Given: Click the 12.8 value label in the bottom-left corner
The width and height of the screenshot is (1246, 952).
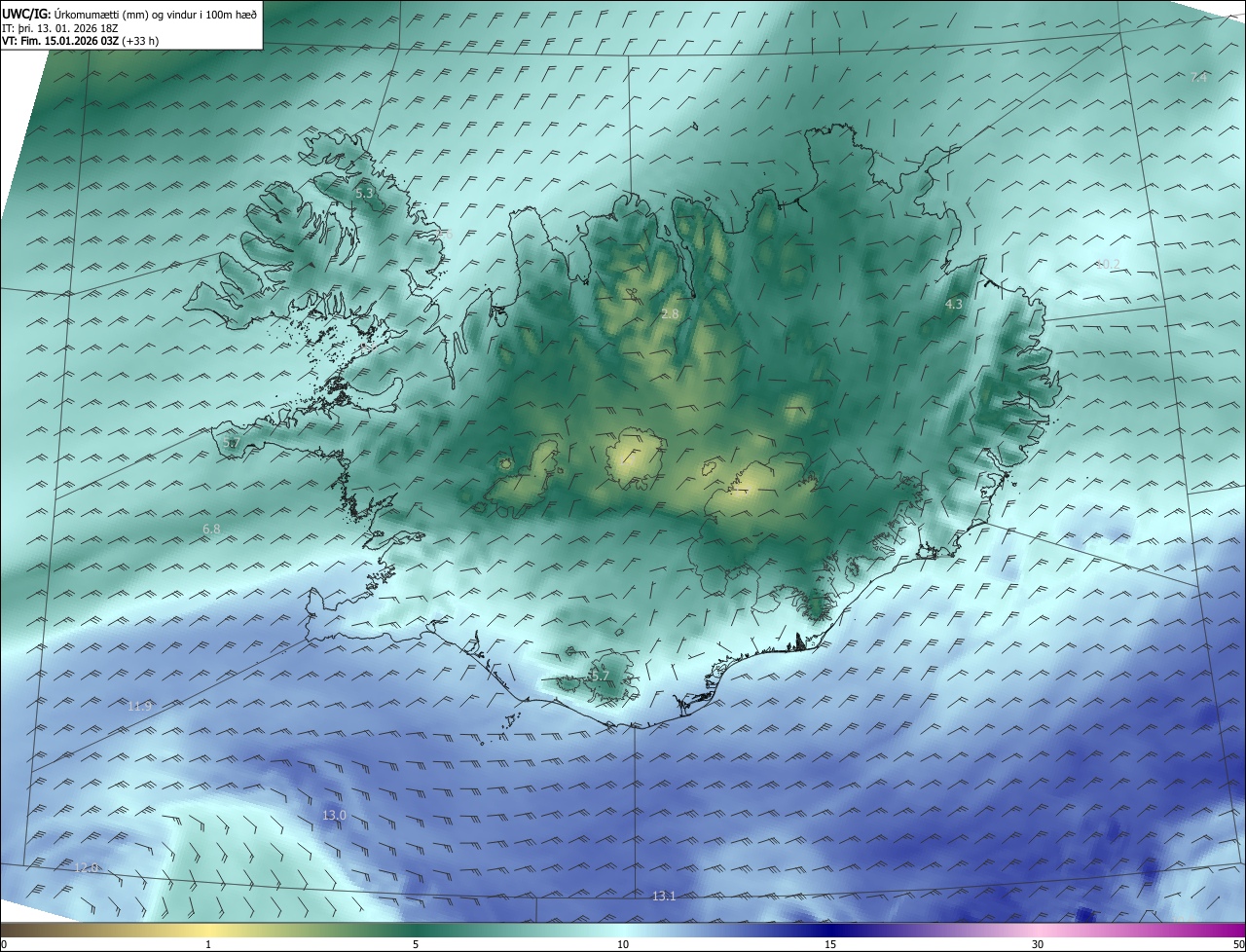Looking at the screenshot, I should (x=87, y=867).
